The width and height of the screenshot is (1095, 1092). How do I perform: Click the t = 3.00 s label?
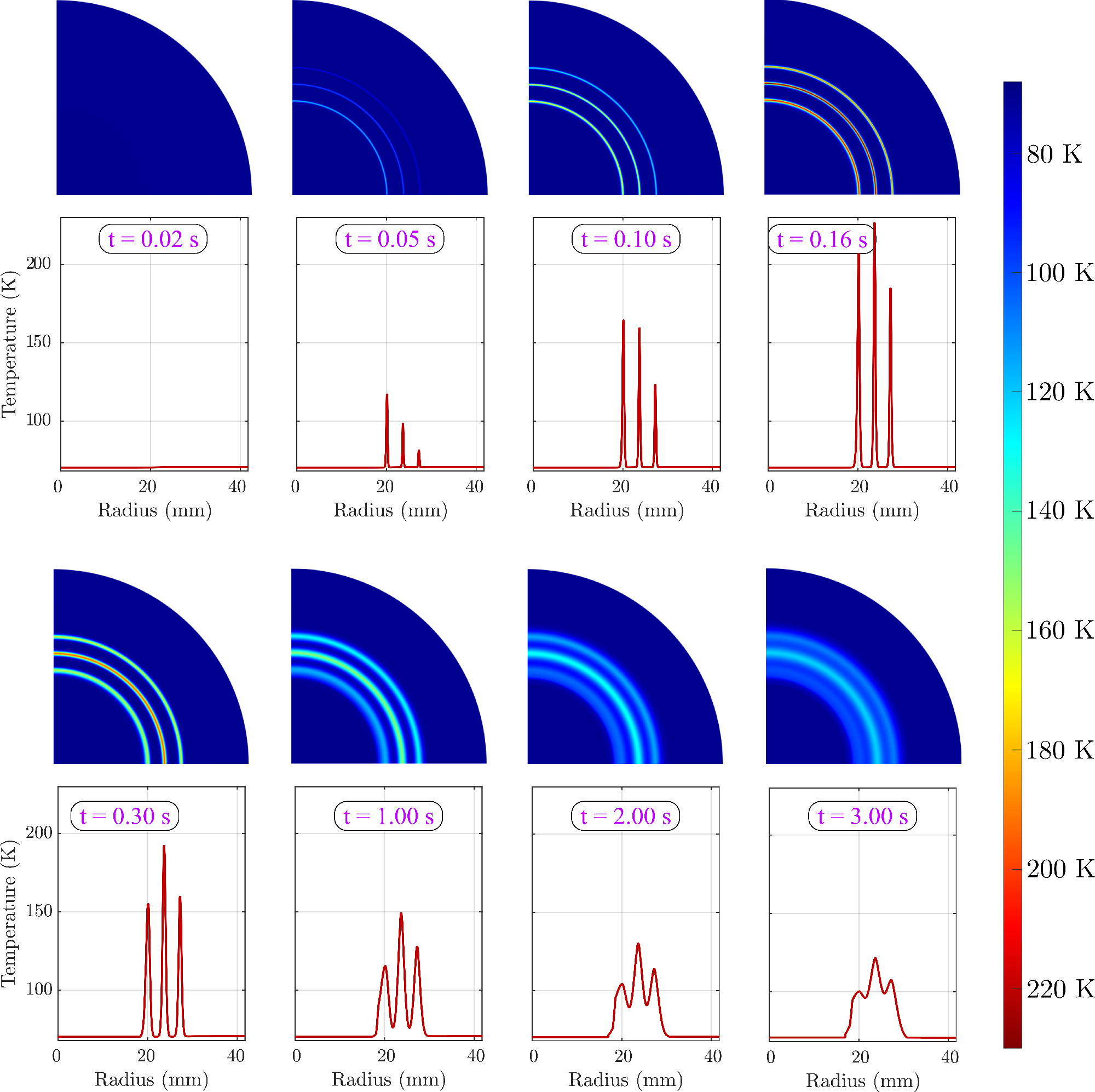tap(863, 816)
